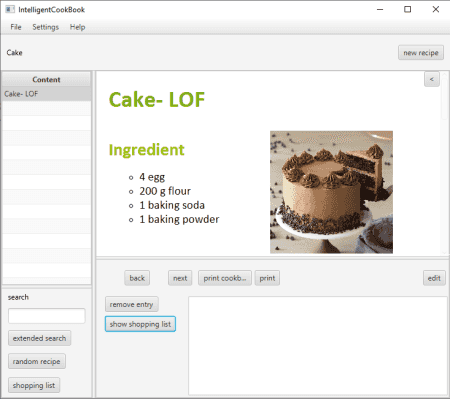Collapse the recipe panel with the < button
450x399 pixels.
tap(432, 79)
